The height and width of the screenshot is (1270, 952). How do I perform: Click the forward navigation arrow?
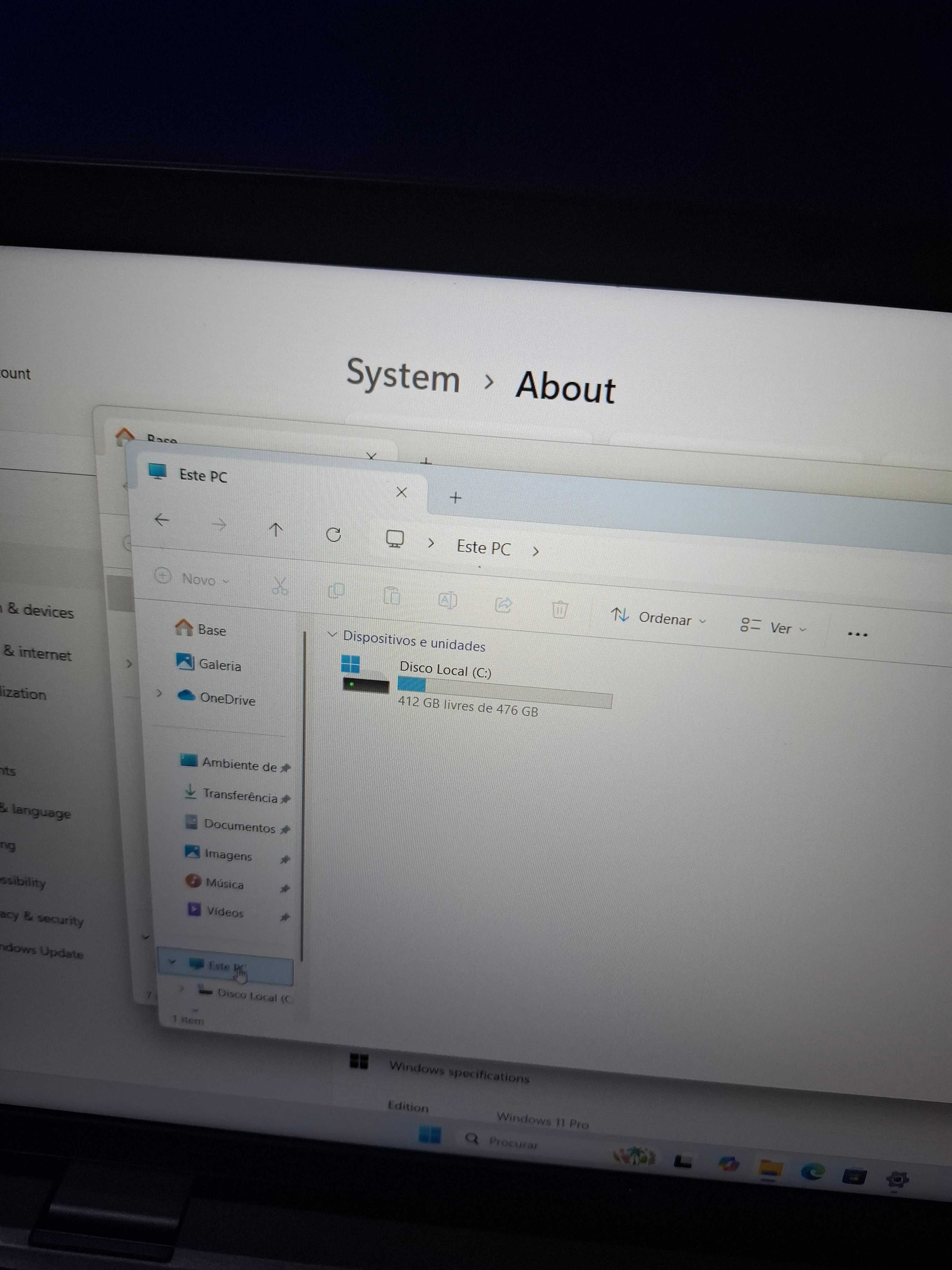pyautogui.click(x=219, y=524)
